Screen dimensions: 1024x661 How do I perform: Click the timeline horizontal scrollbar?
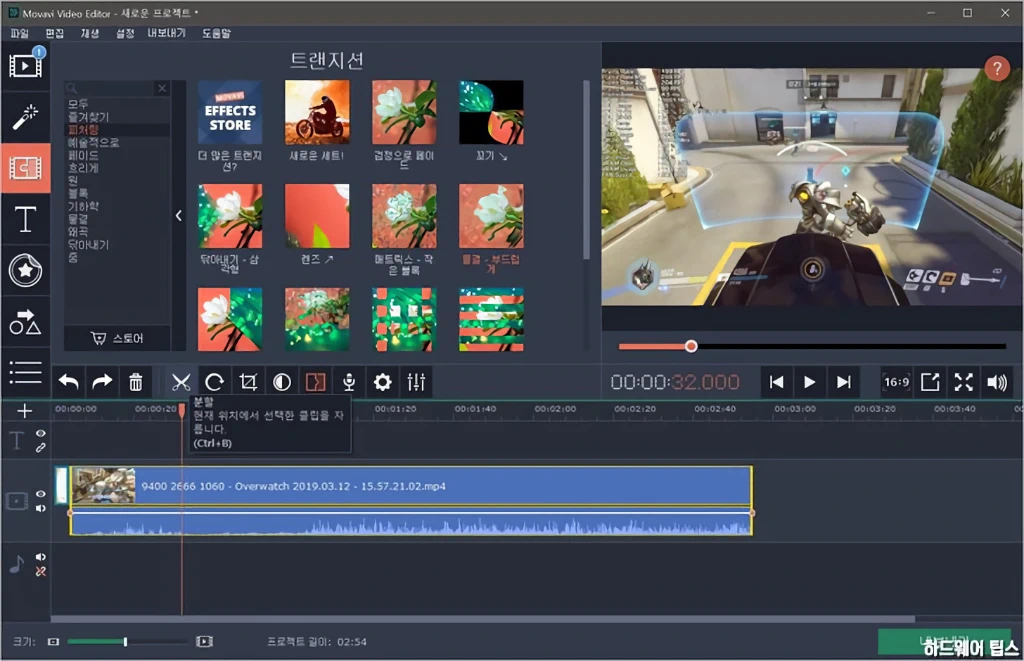(x=483, y=619)
